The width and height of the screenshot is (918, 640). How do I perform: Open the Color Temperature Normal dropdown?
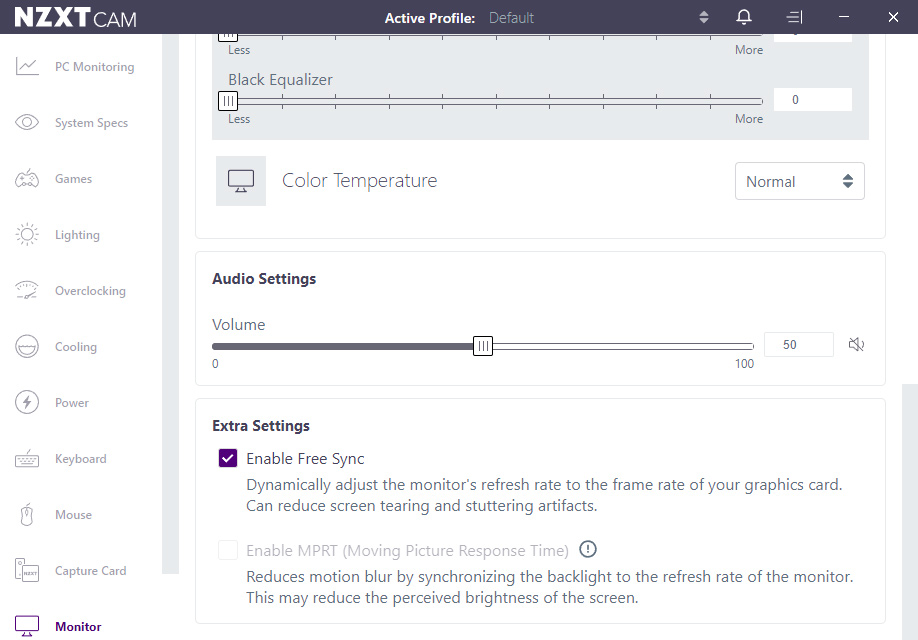tap(799, 182)
